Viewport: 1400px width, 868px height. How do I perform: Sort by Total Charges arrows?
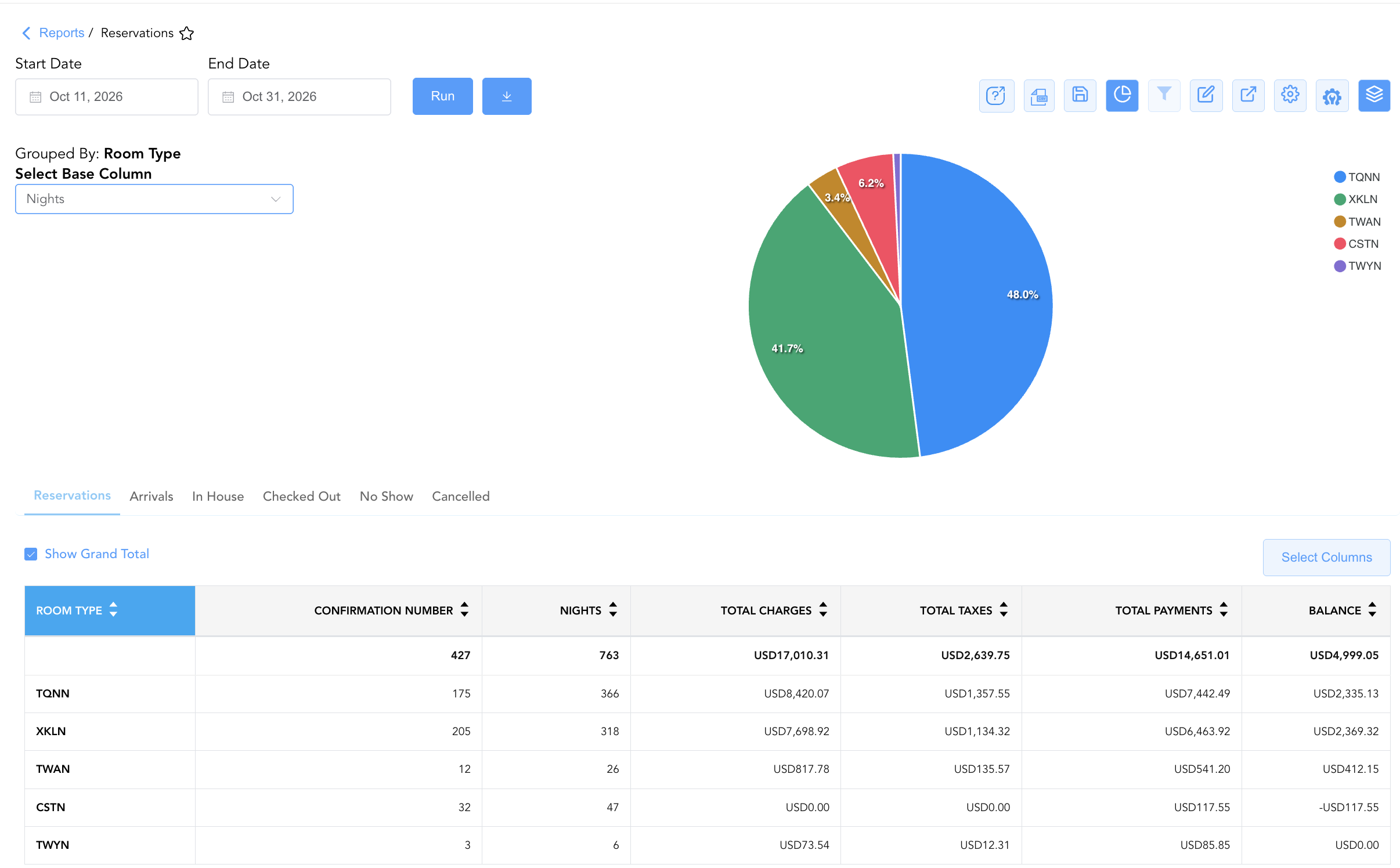click(823, 610)
